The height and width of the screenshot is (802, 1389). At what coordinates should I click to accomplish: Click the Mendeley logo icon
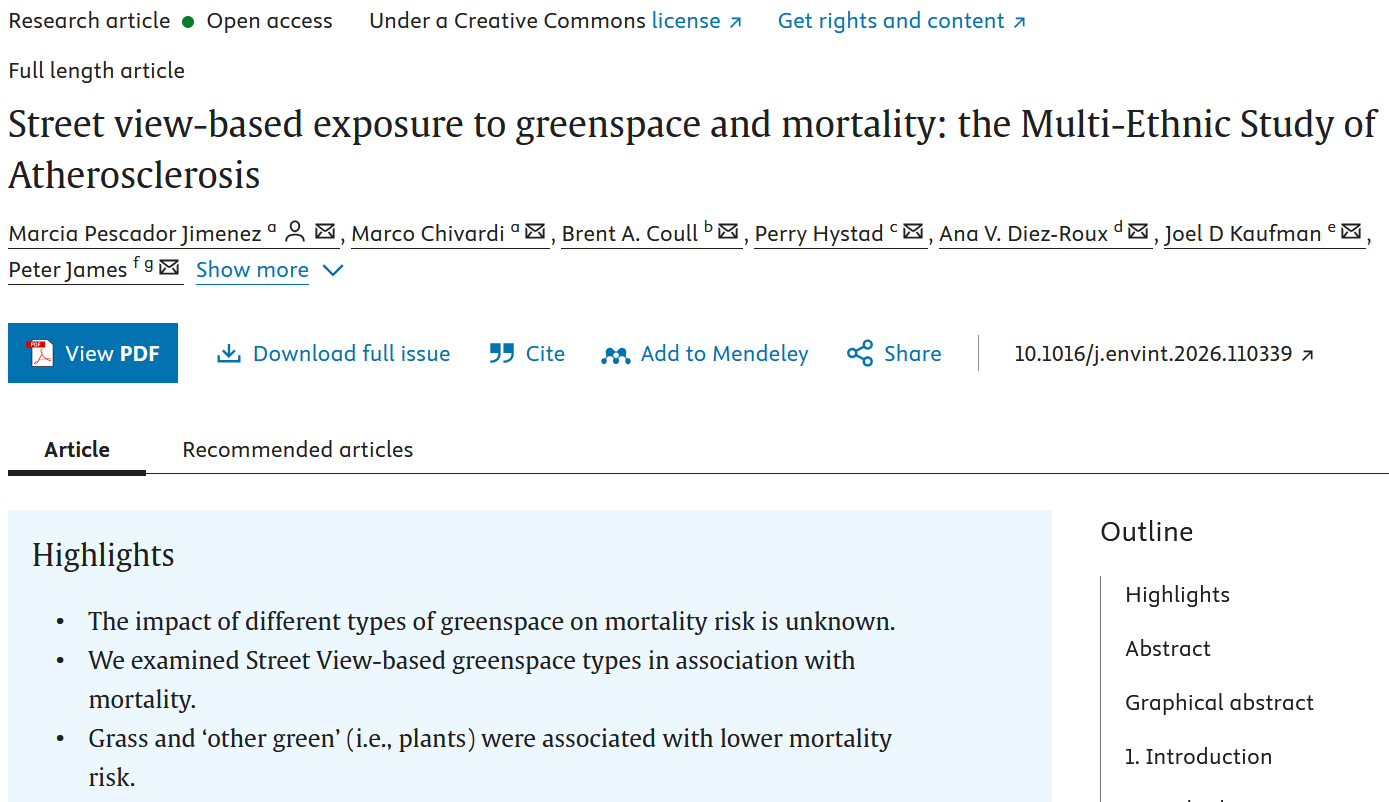point(615,355)
